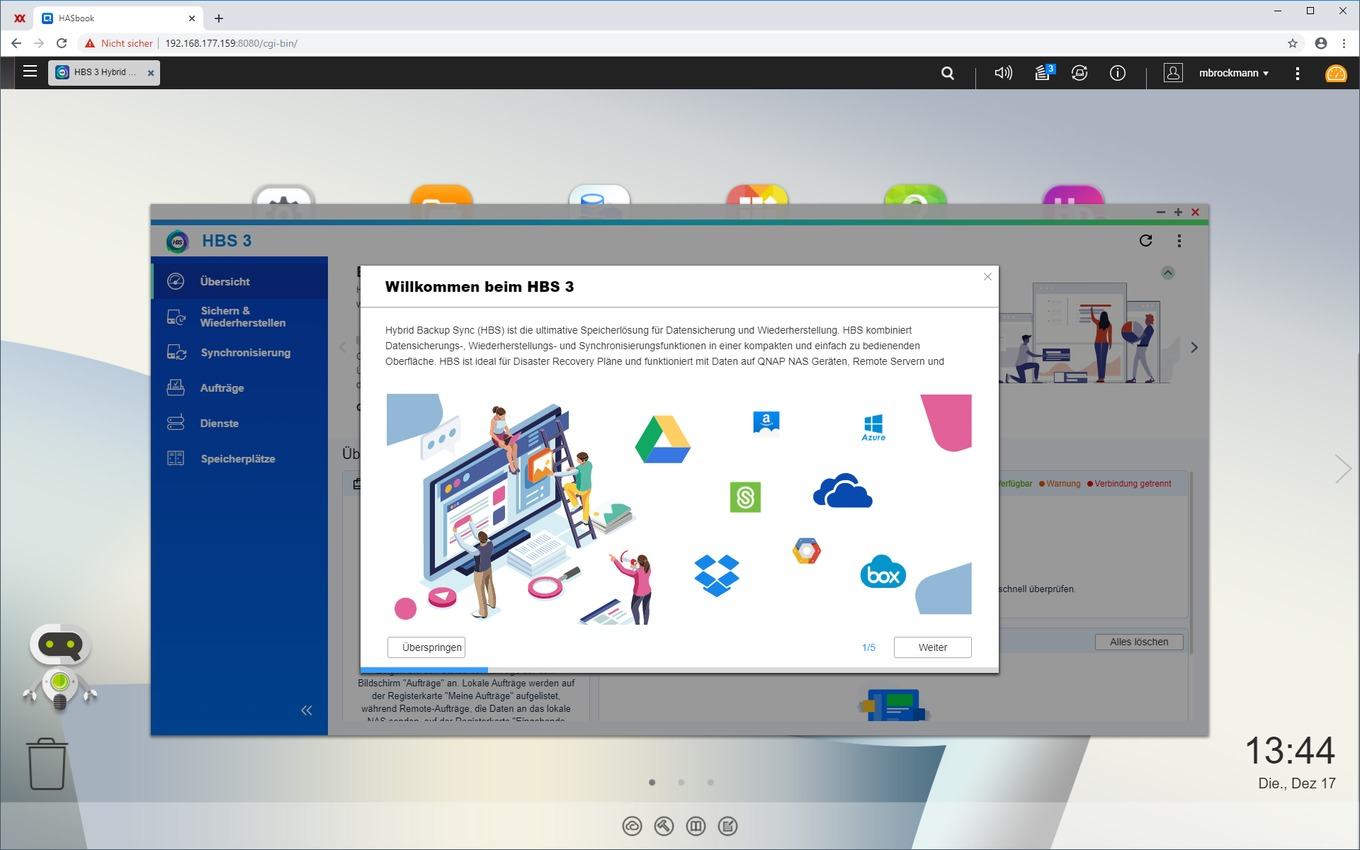
Task: Open the HBS 3 three-dot settings menu
Action: pos(1179,240)
